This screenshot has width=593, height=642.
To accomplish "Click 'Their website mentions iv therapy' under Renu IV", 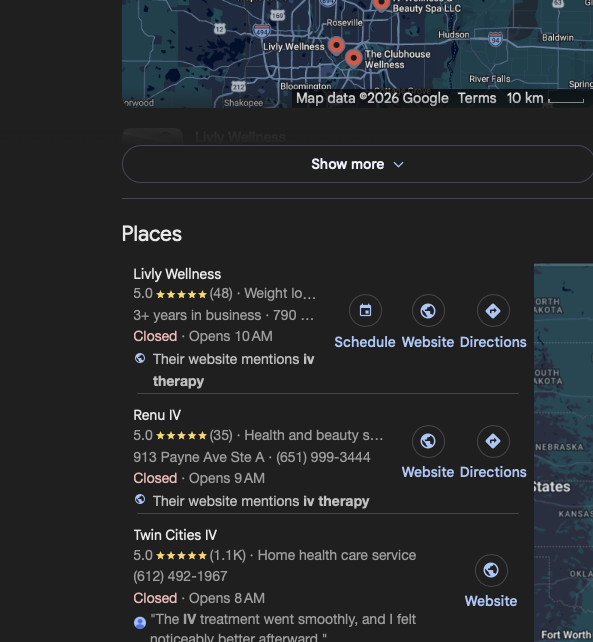I will pos(261,501).
